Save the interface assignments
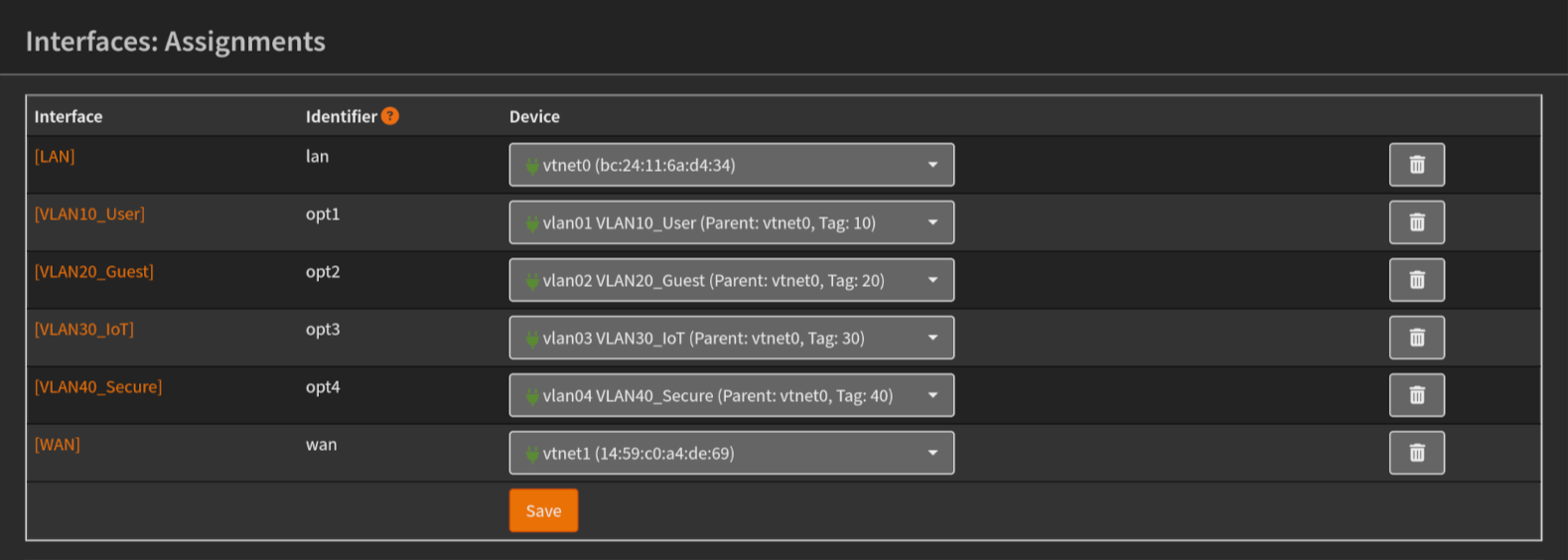The height and width of the screenshot is (560, 1568). click(x=543, y=510)
